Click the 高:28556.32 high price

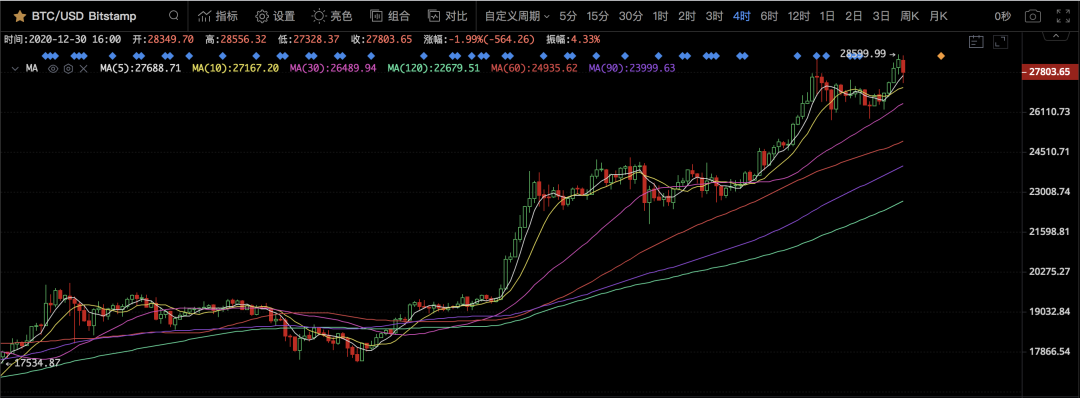(x=236, y=39)
